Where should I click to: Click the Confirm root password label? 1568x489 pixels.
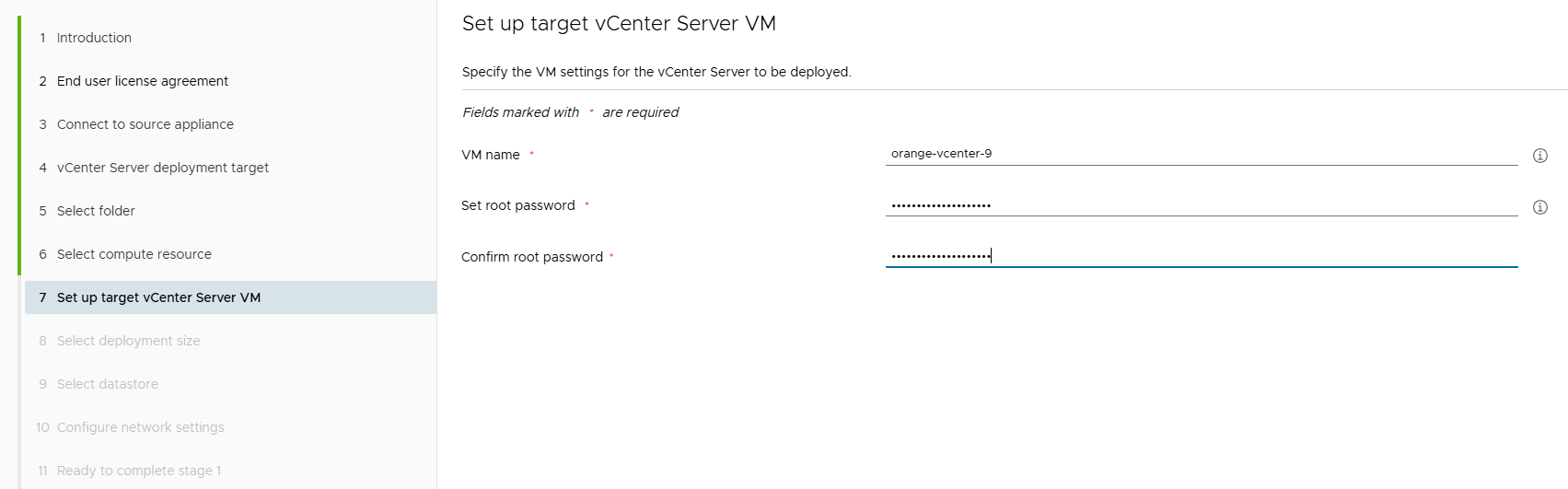tap(532, 257)
